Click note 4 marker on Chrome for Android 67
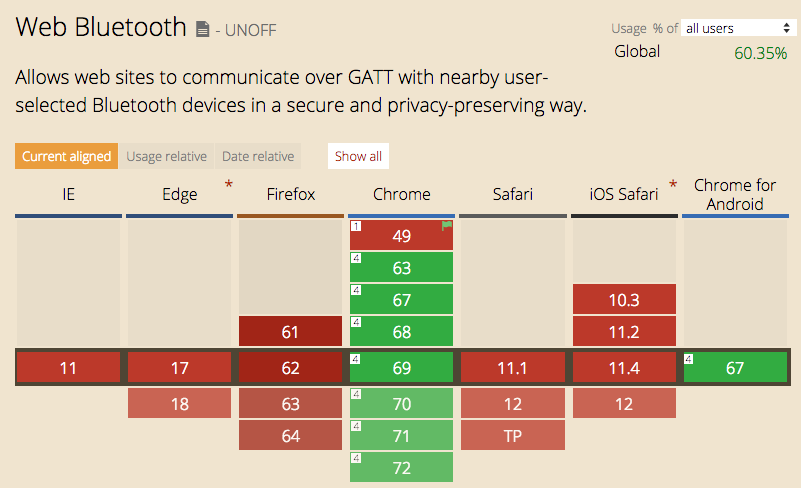Viewport: 801px width, 488px height. (690, 358)
